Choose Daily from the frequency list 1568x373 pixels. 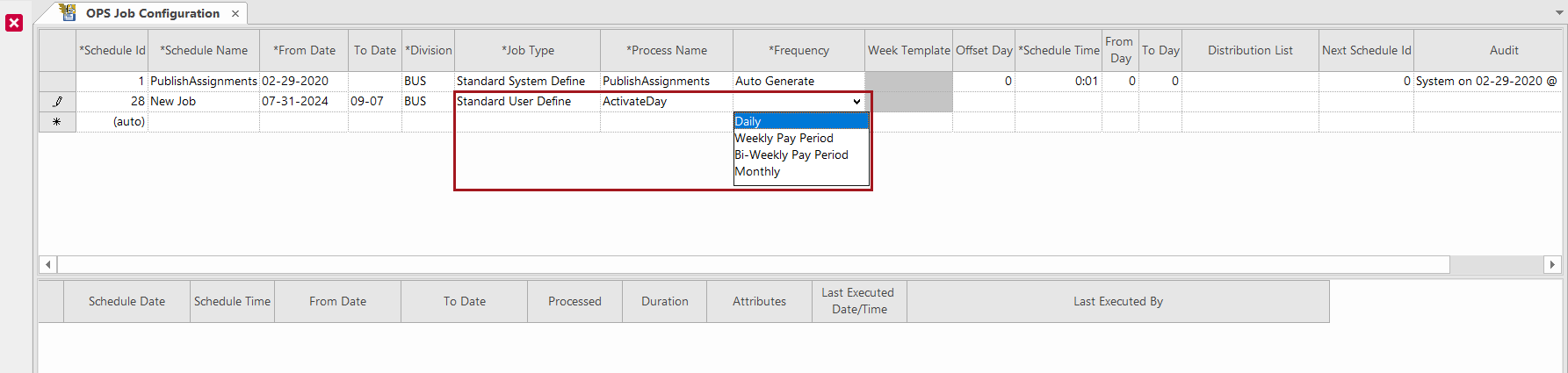pyautogui.click(x=800, y=121)
